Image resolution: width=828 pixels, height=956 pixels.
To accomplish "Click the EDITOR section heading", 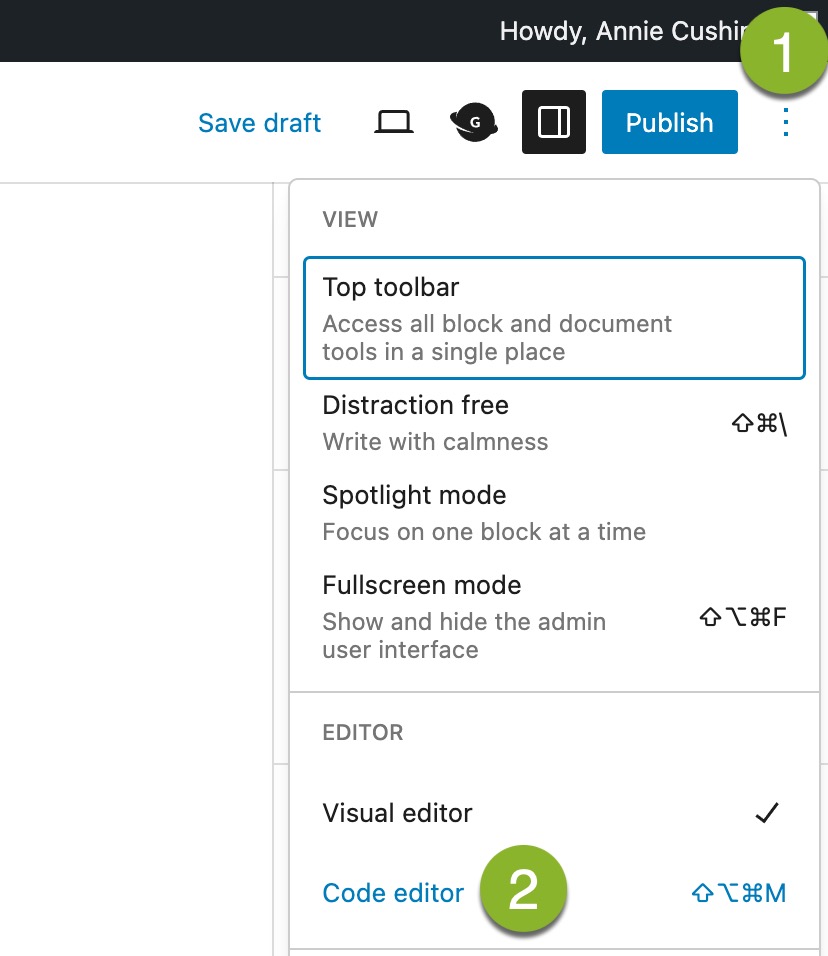I will click(363, 732).
